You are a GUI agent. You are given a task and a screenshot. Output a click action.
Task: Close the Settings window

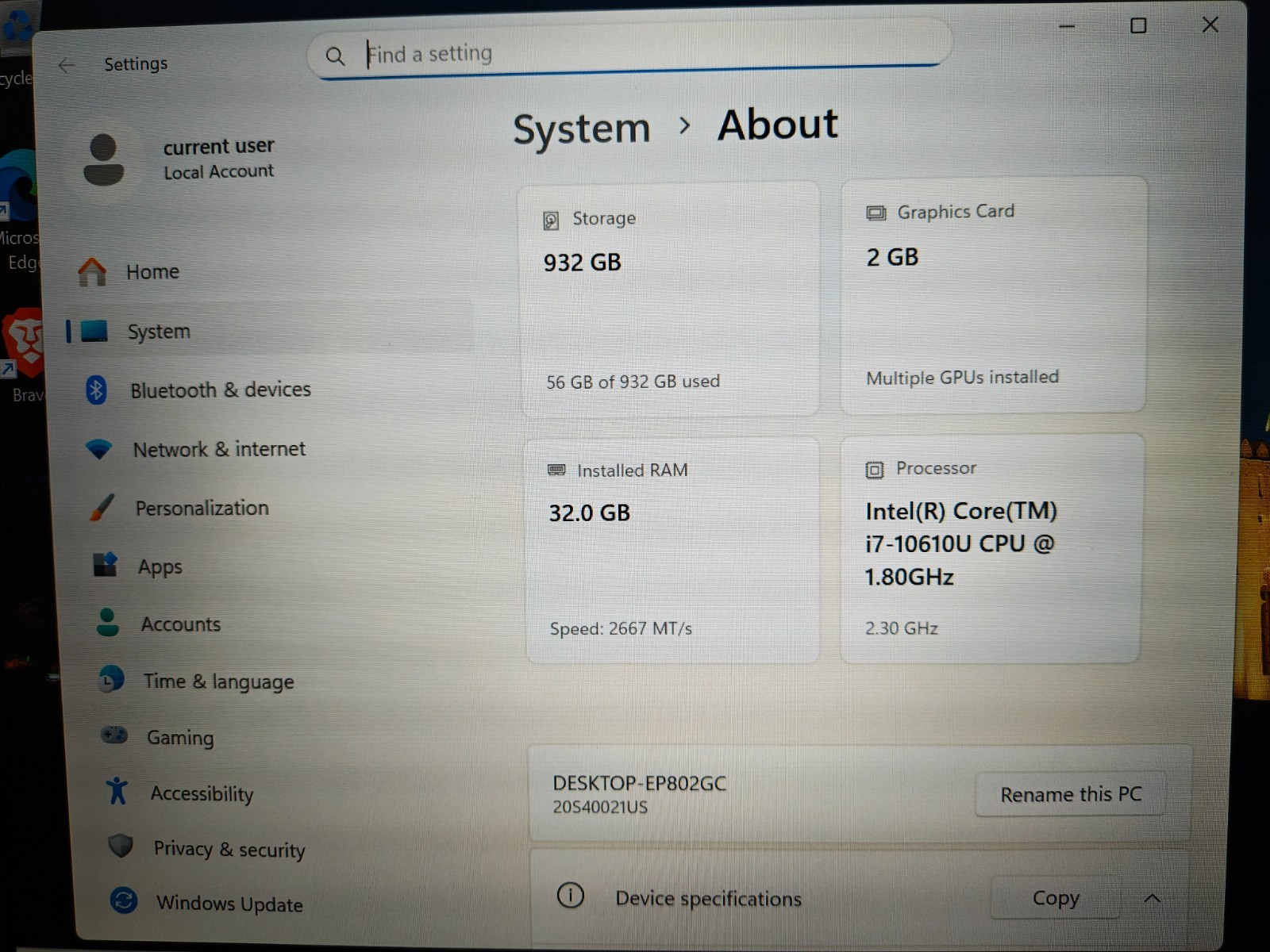click(x=1210, y=25)
